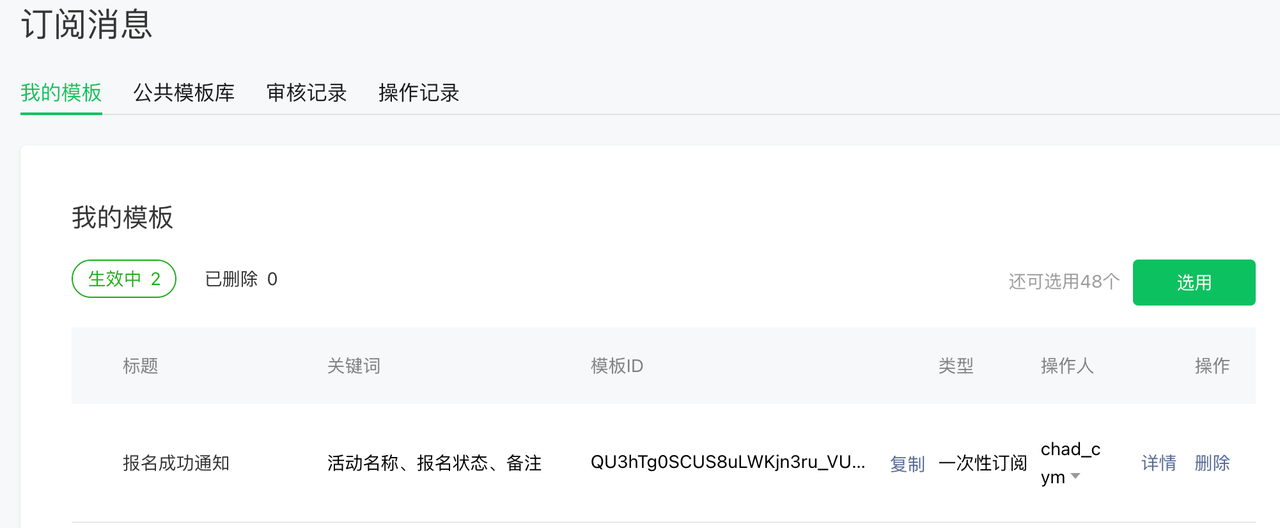Expand the chad_cym operator dropdown arrow

[x=1075, y=477]
